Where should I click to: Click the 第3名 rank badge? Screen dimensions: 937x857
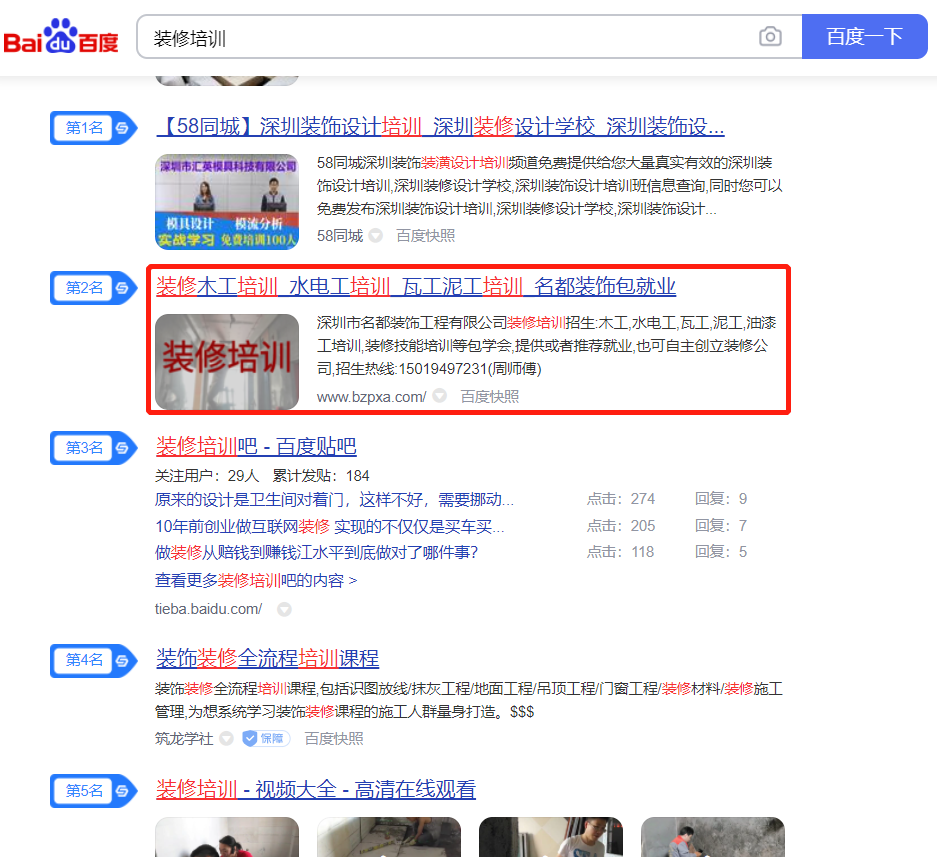(94, 448)
